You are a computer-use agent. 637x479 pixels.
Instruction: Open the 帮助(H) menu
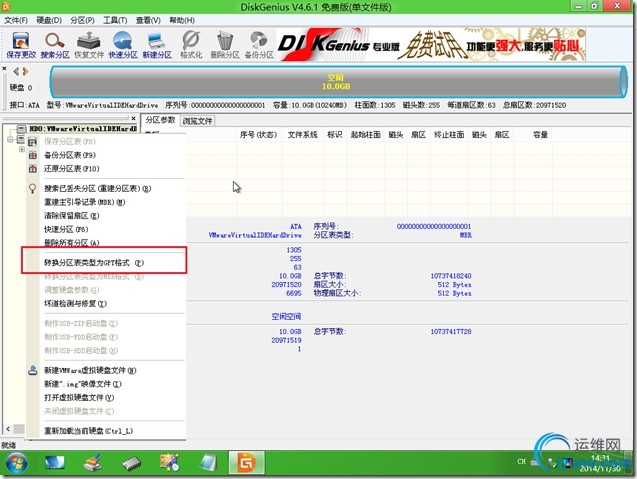tap(182, 20)
